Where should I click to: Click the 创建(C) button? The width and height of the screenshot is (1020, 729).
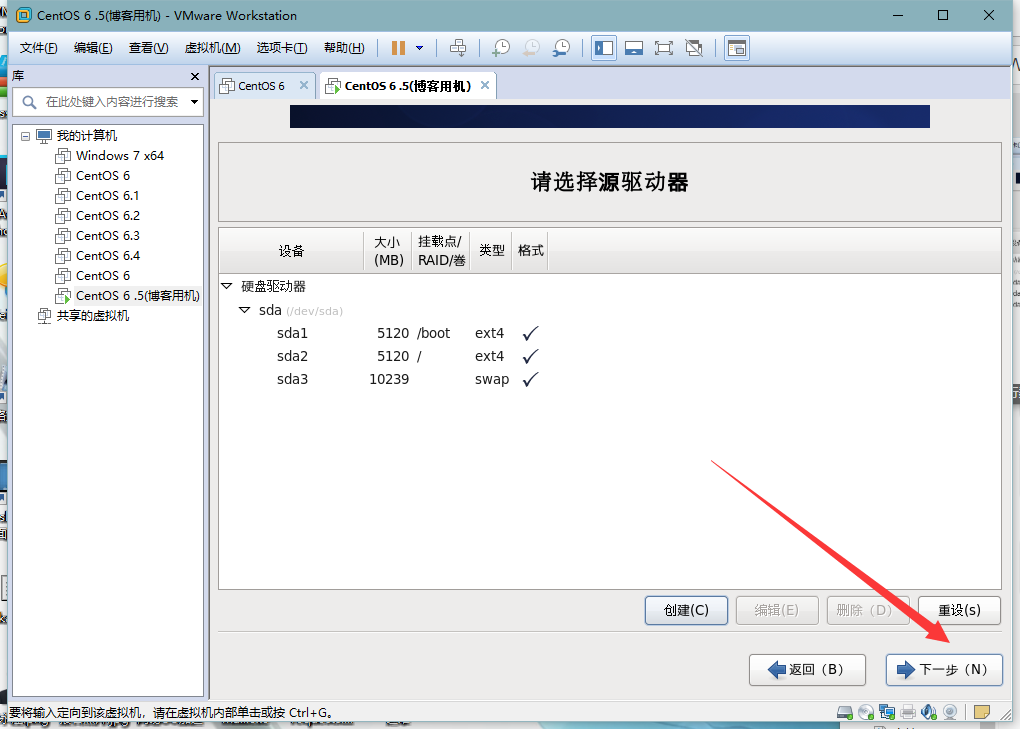686,610
